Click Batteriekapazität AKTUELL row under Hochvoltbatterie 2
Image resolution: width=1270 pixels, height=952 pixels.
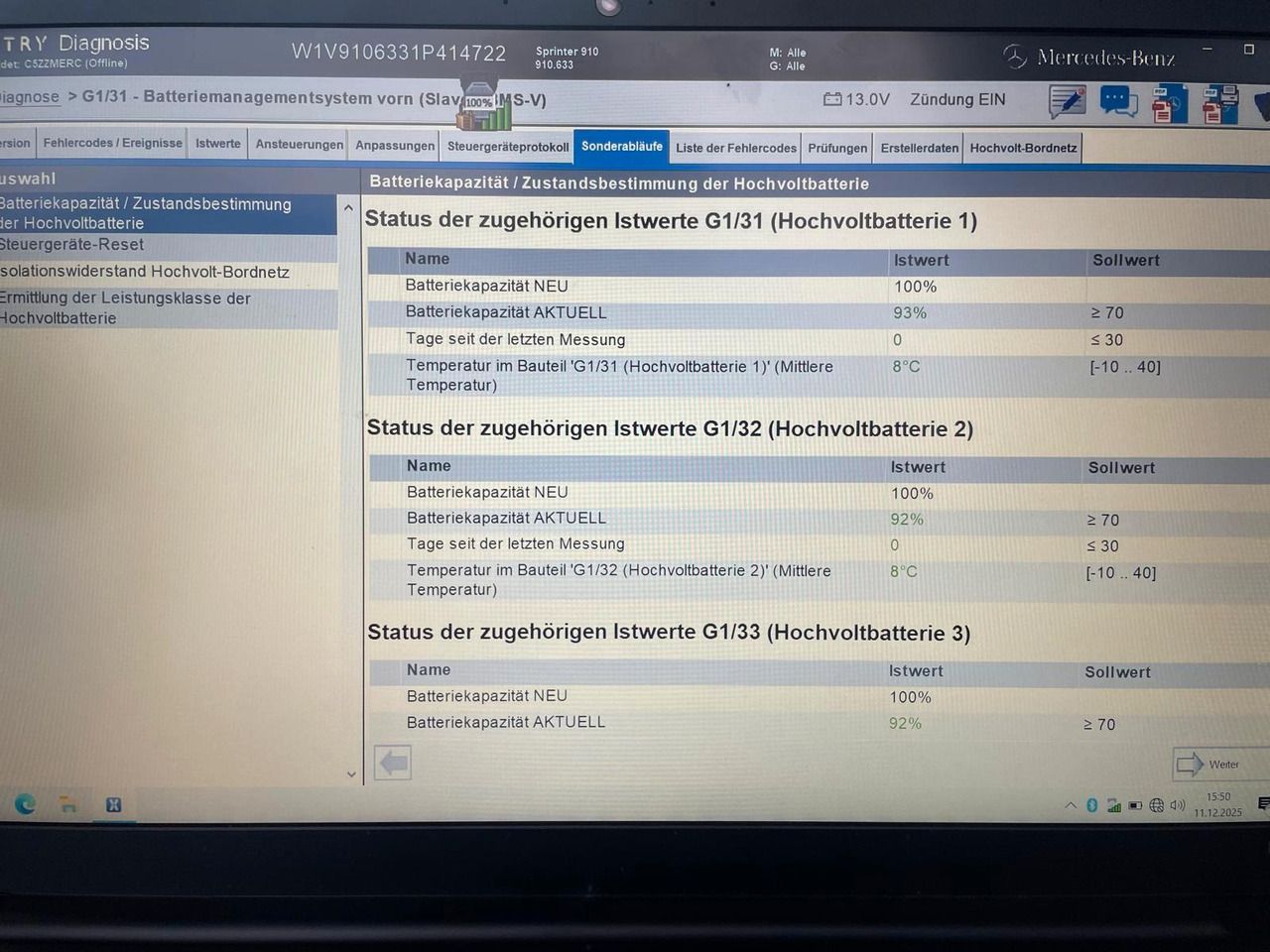click(819, 519)
